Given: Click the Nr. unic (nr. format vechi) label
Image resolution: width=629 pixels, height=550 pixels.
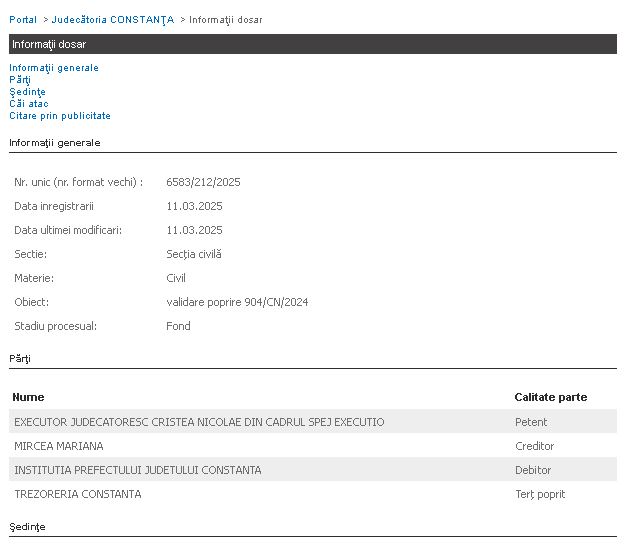Looking at the screenshot, I should [x=79, y=182].
